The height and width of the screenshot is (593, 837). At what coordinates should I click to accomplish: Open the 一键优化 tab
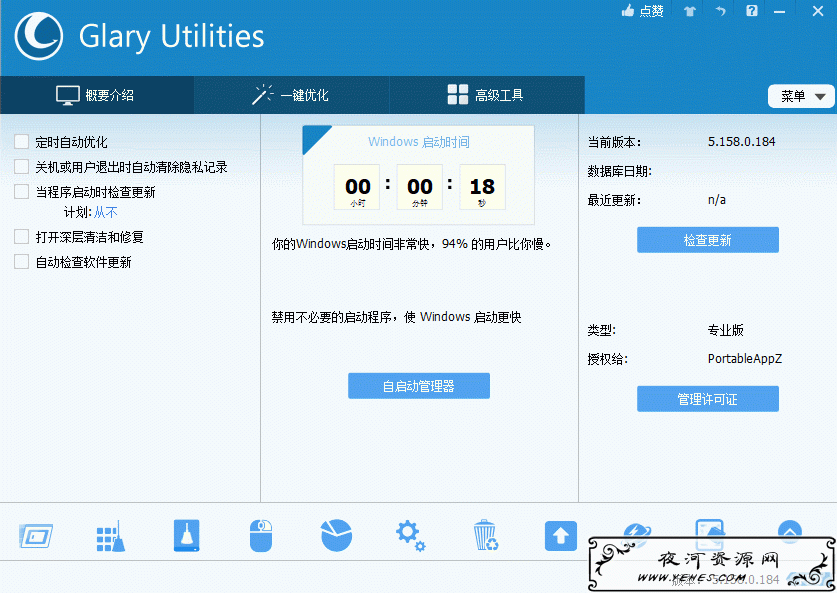291,95
